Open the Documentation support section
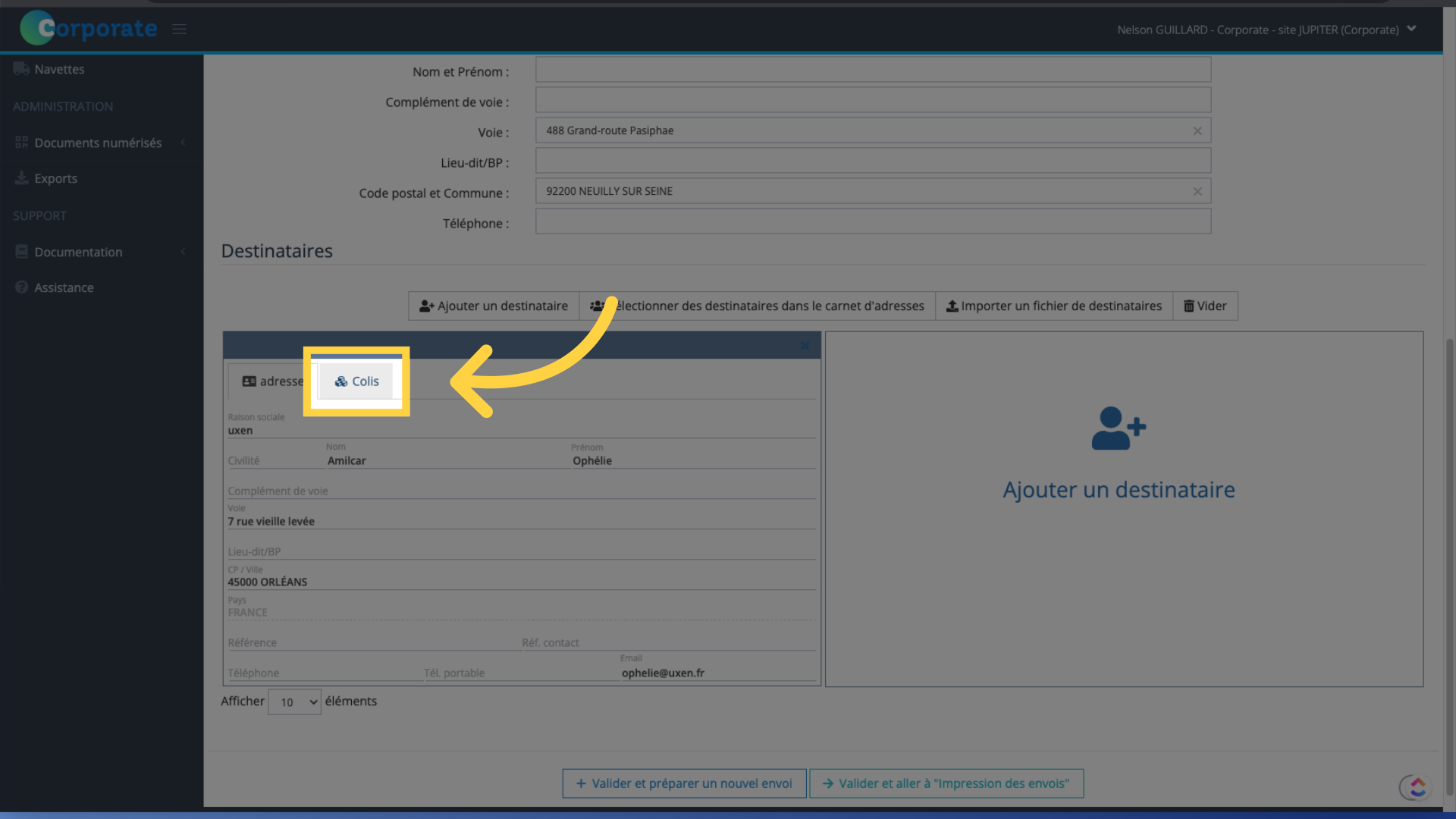The width and height of the screenshot is (1456, 819). tap(78, 252)
